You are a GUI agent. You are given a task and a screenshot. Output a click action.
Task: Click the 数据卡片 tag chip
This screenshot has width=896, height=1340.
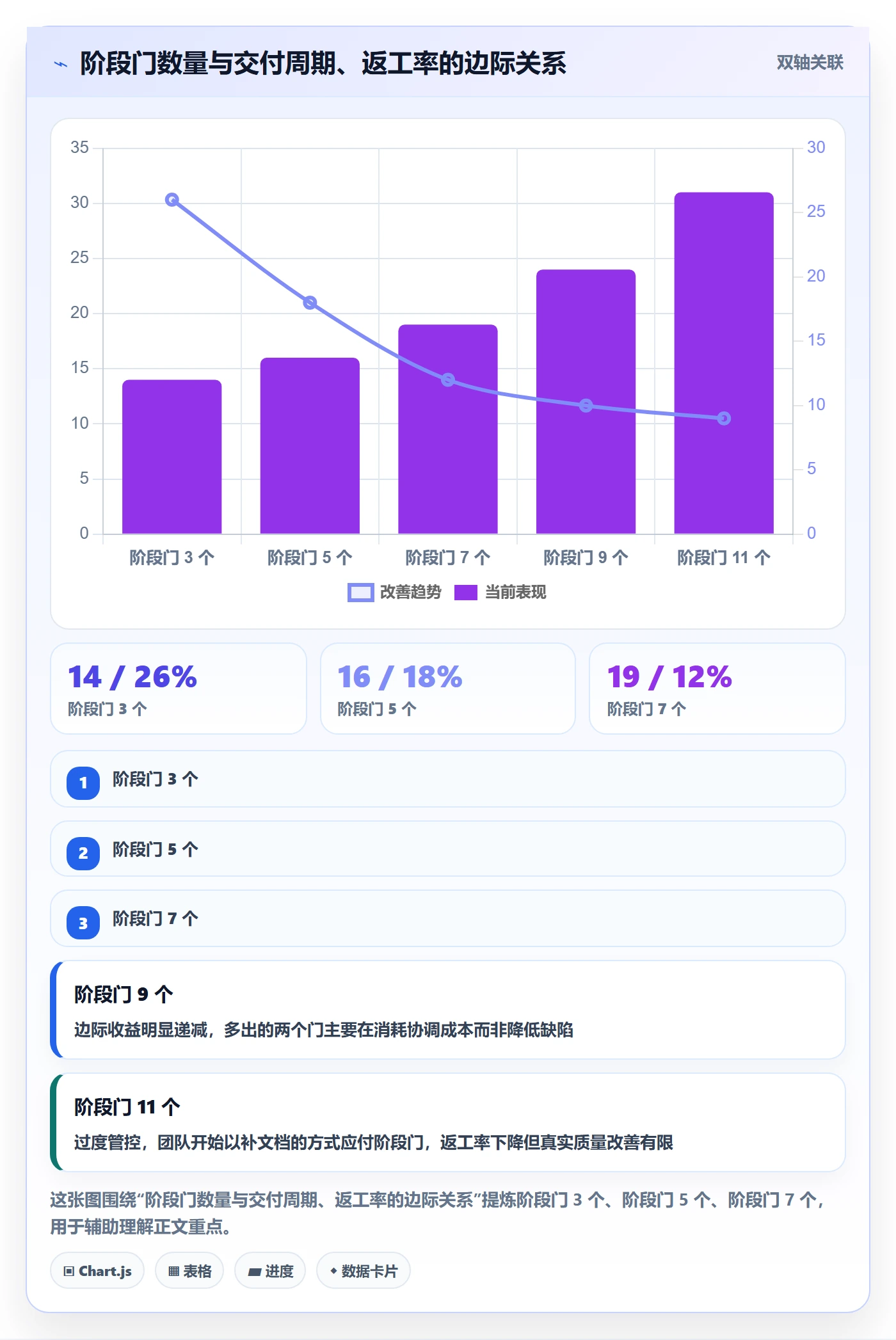(364, 1271)
